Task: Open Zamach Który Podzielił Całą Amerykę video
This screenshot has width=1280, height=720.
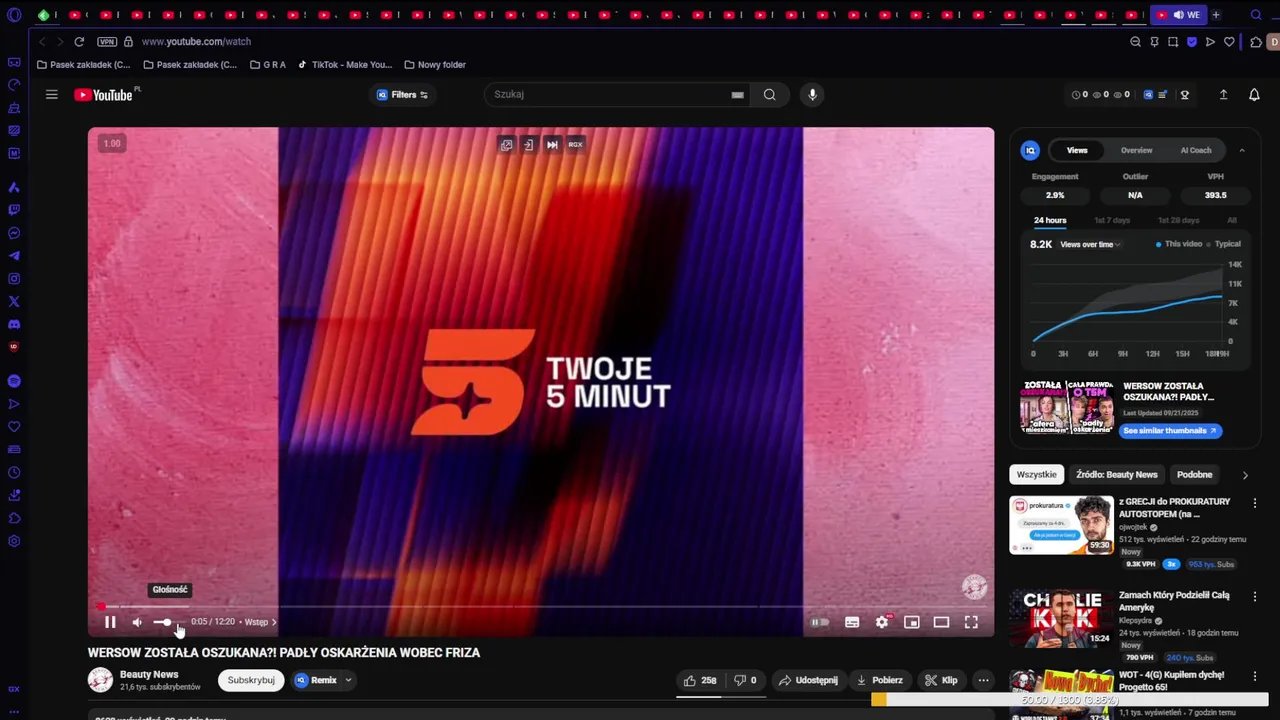Action: pyautogui.click(x=1061, y=619)
